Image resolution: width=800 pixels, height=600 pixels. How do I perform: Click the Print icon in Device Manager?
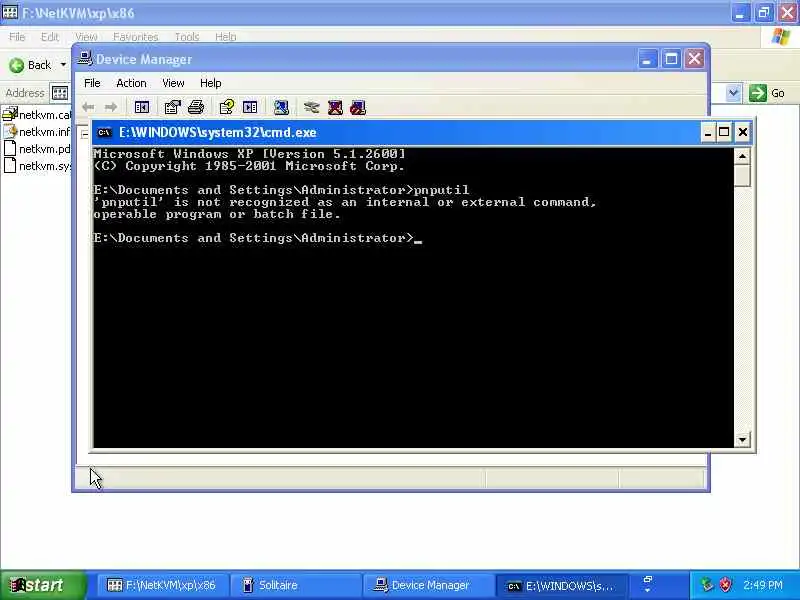pos(196,107)
